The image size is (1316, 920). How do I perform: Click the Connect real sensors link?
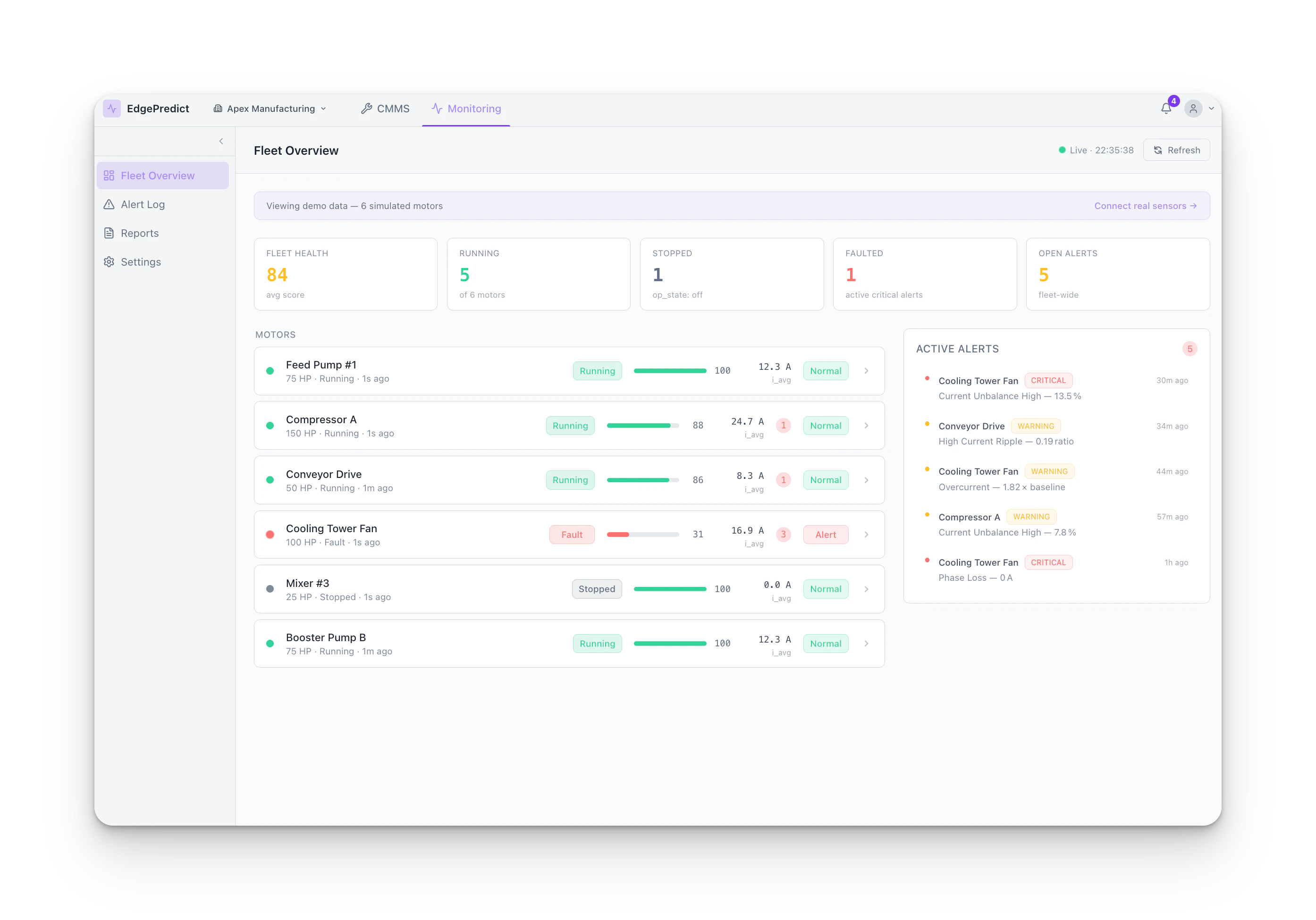(x=1145, y=206)
